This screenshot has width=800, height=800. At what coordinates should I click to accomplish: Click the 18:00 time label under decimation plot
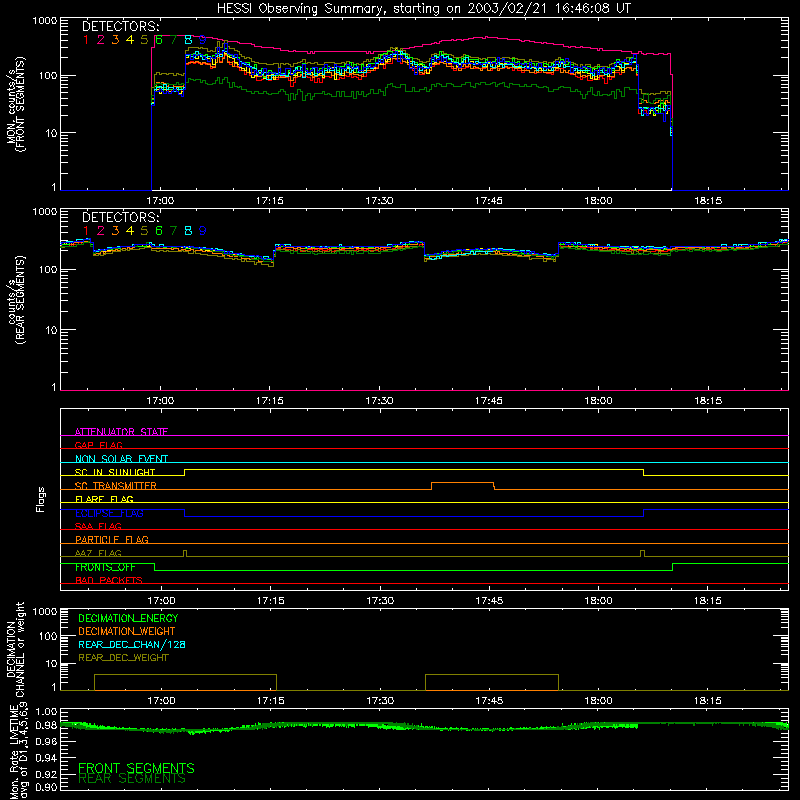[x=598, y=701]
